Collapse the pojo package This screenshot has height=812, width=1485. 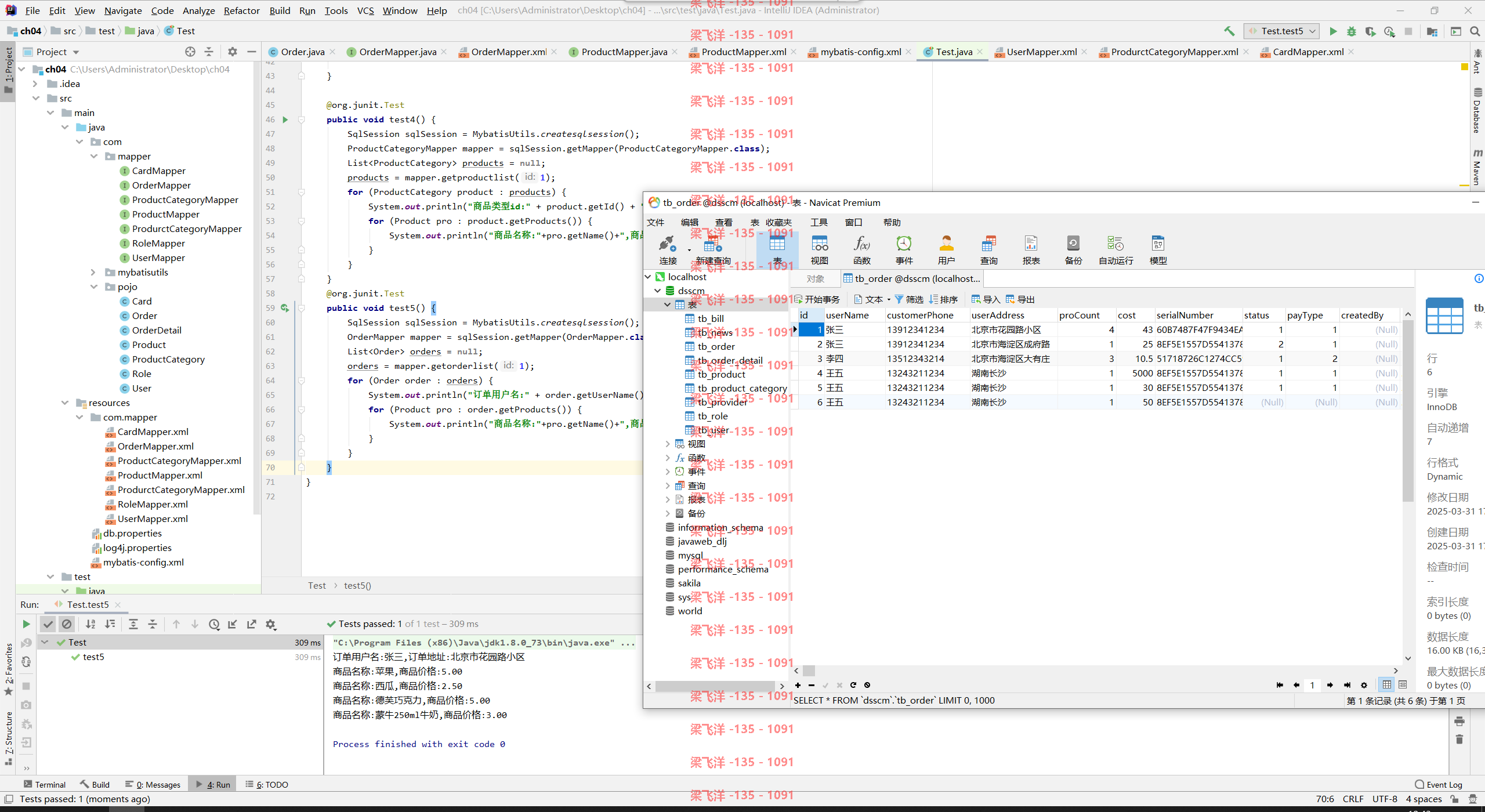click(93, 287)
